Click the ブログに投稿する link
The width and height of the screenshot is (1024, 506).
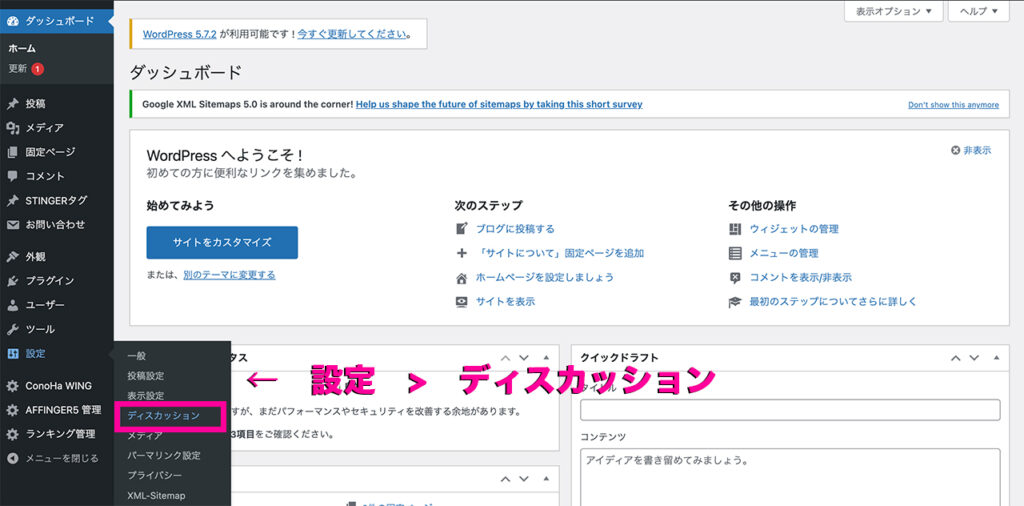tap(515, 229)
